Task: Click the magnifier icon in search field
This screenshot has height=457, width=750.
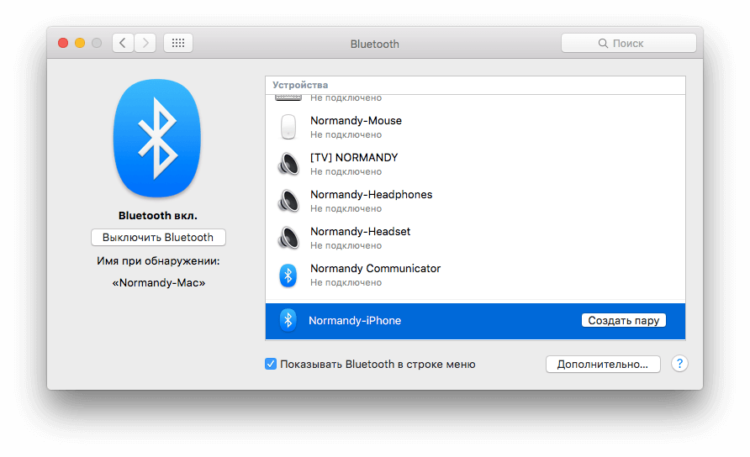Action: (603, 43)
